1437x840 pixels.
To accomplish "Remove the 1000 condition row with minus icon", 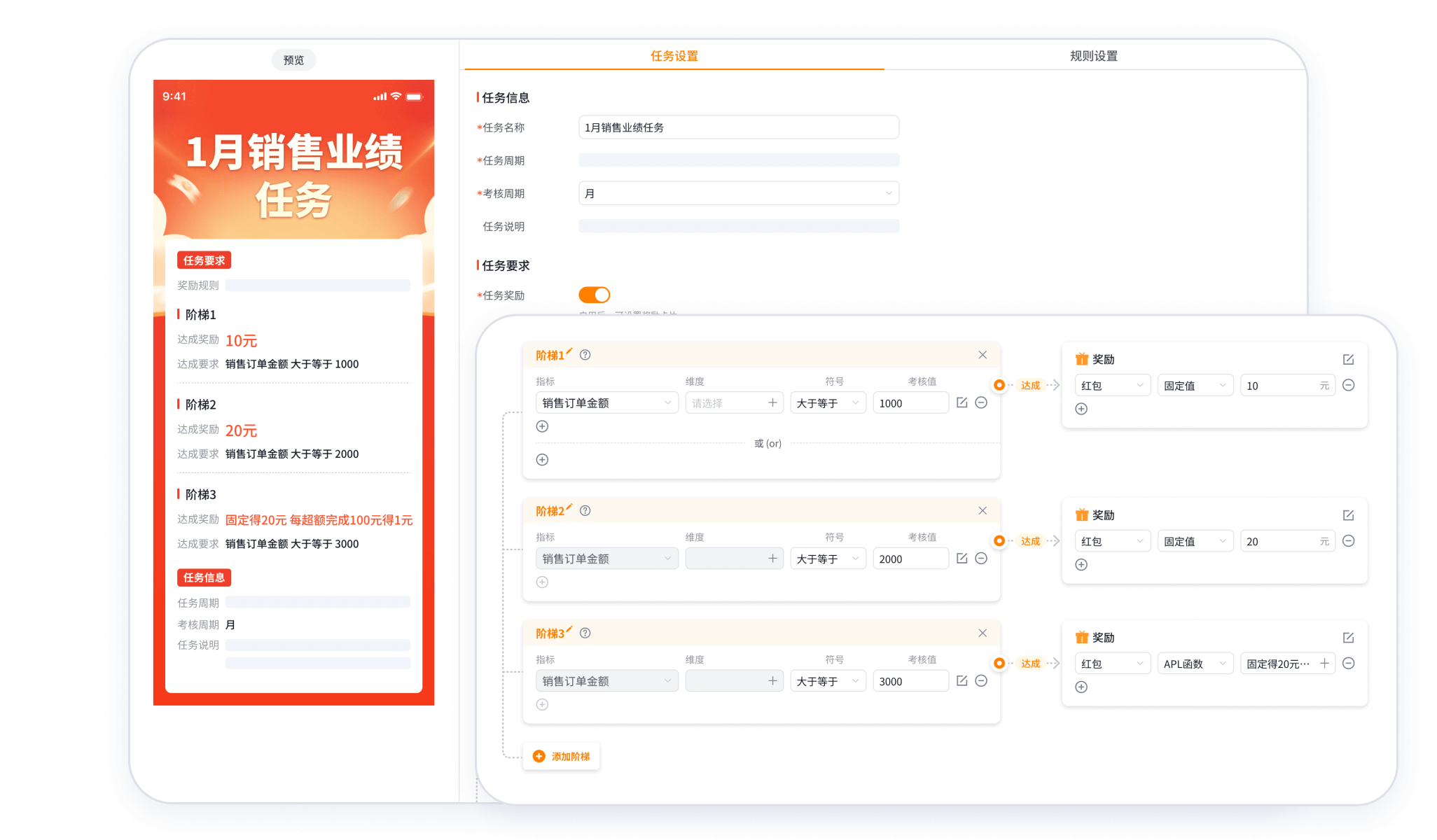I will point(981,402).
